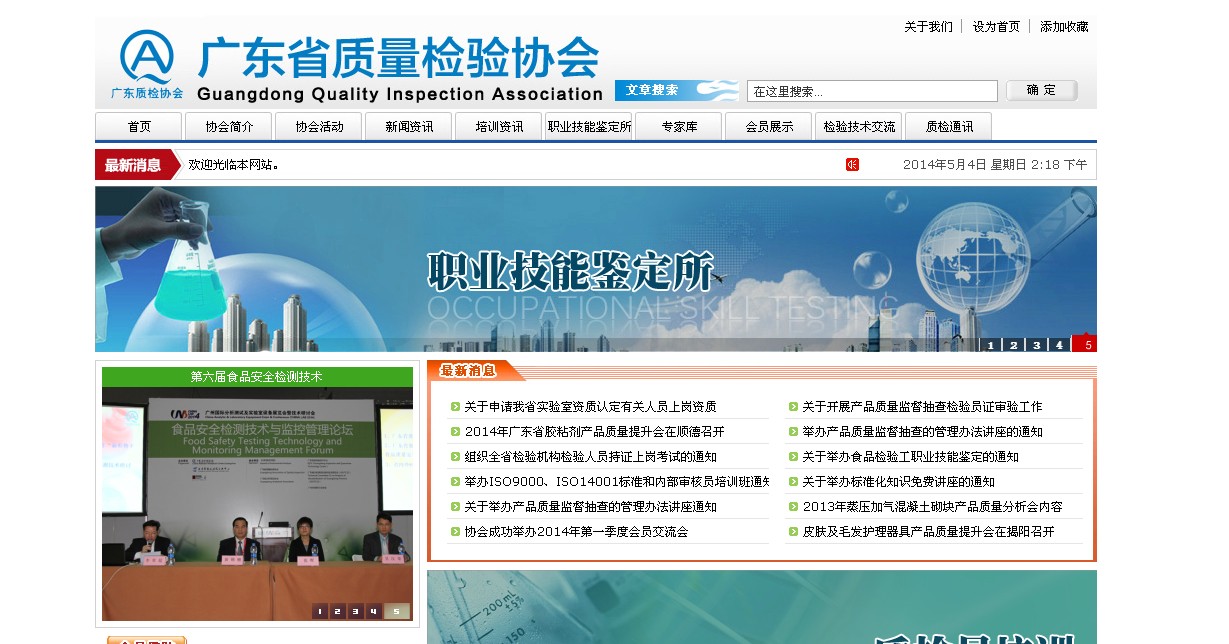Click the 设为首页 link

pyautogui.click(x=996, y=27)
